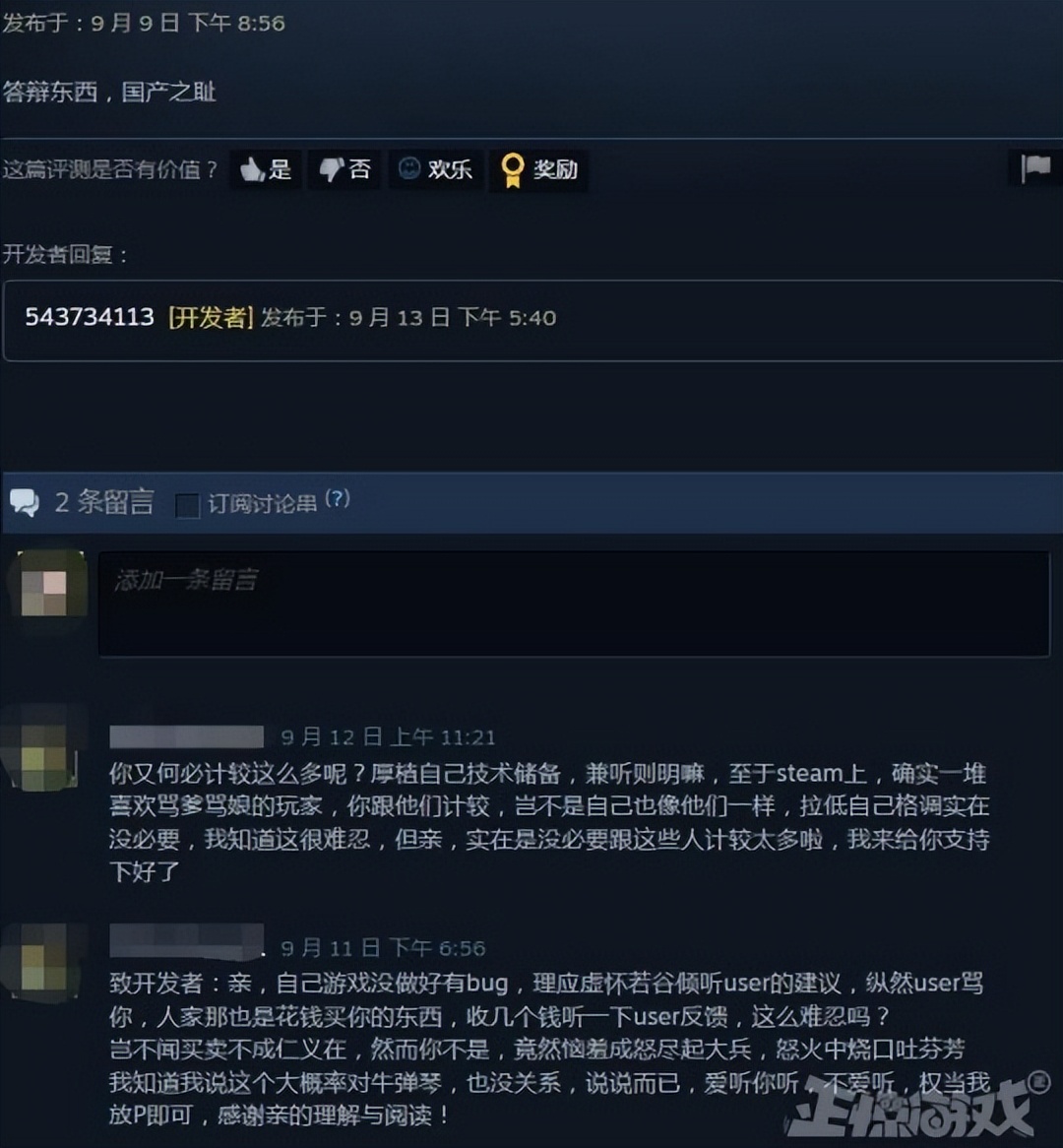
Task: Click blurred username of the 9月12日 comment
Action: 187,736
